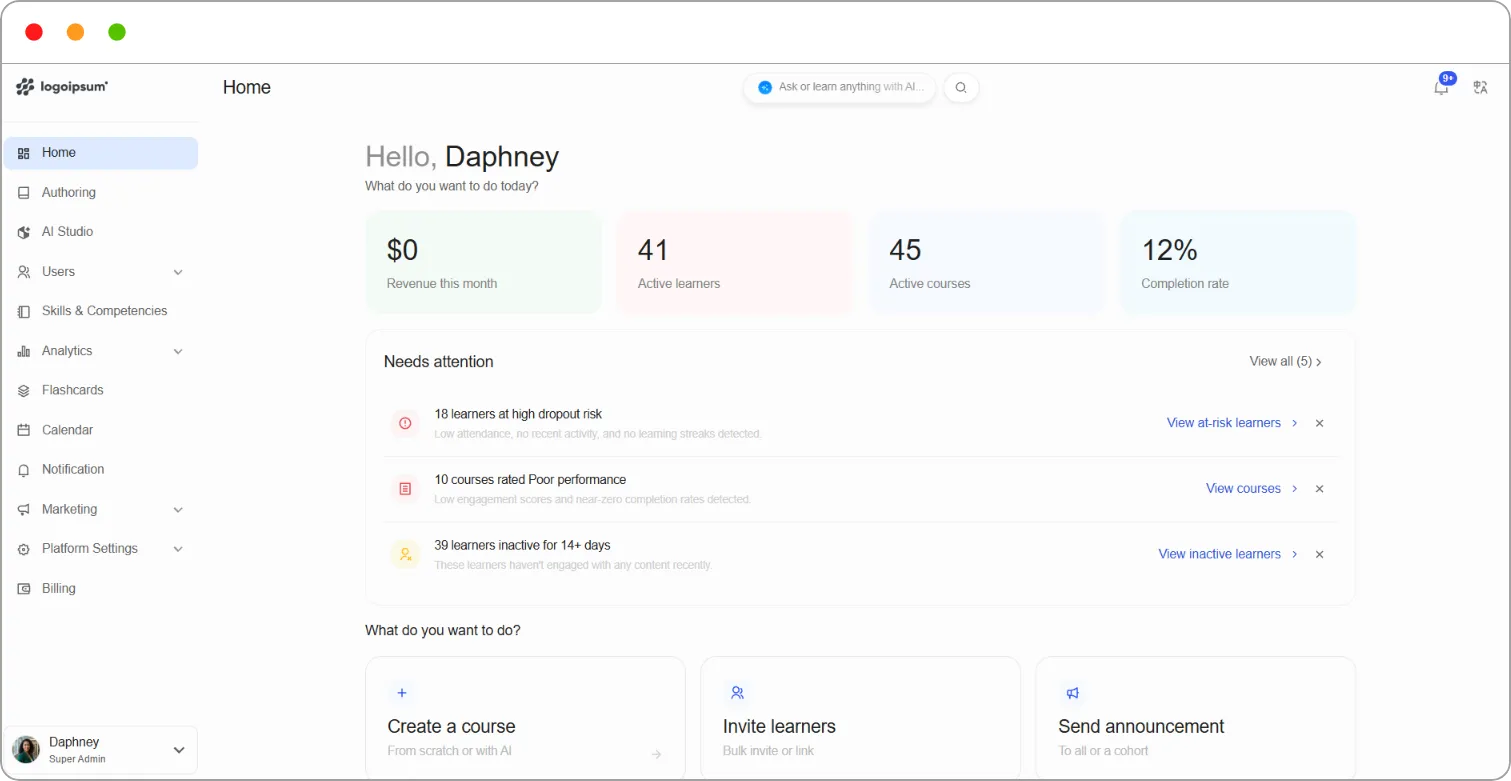The width and height of the screenshot is (1511, 781).
Task: Dismiss the Poor performance courses alert
Action: (x=1319, y=489)
